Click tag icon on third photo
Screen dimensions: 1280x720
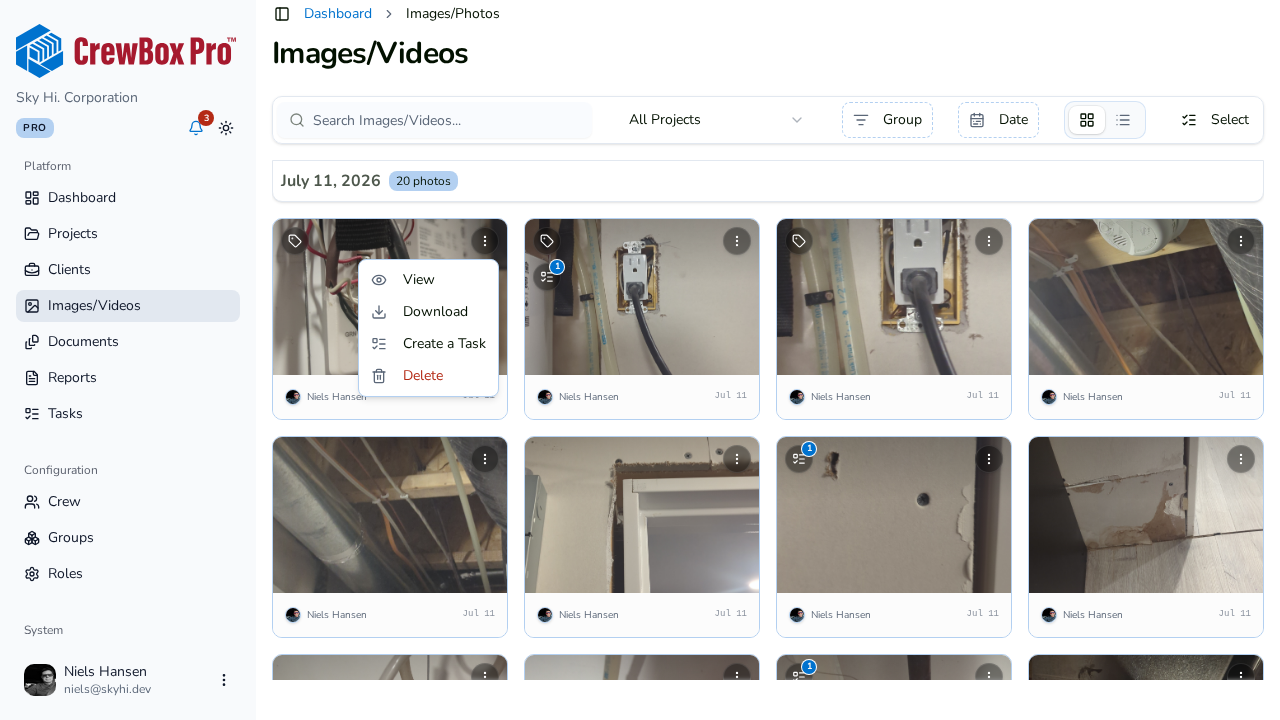[799, 241]
